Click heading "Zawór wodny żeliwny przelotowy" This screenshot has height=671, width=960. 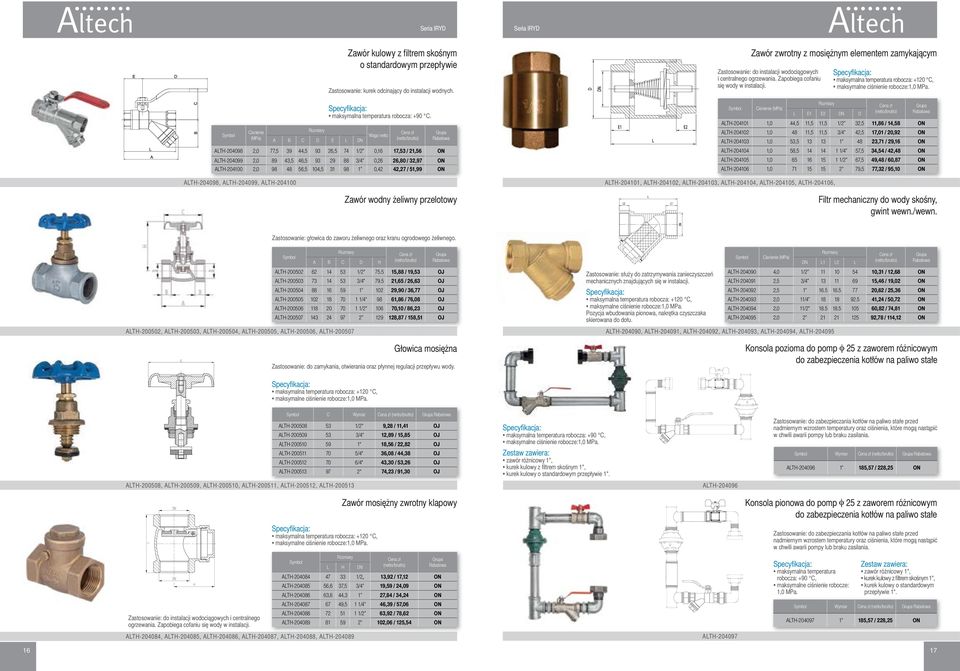pyautogui.click(x=400, y=200)
